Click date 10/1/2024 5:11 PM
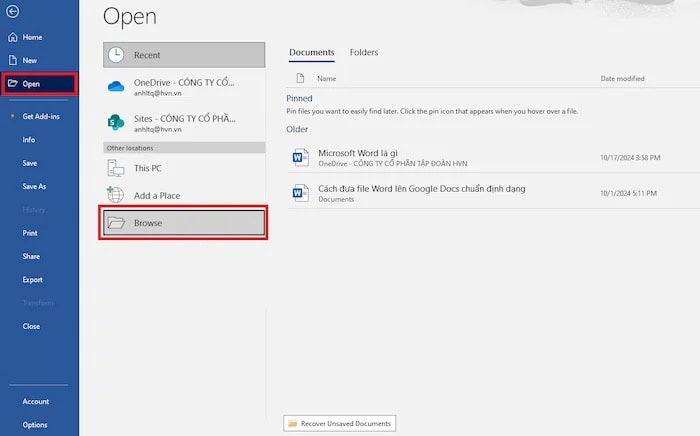The image size is (700, 436). [628, 193]
